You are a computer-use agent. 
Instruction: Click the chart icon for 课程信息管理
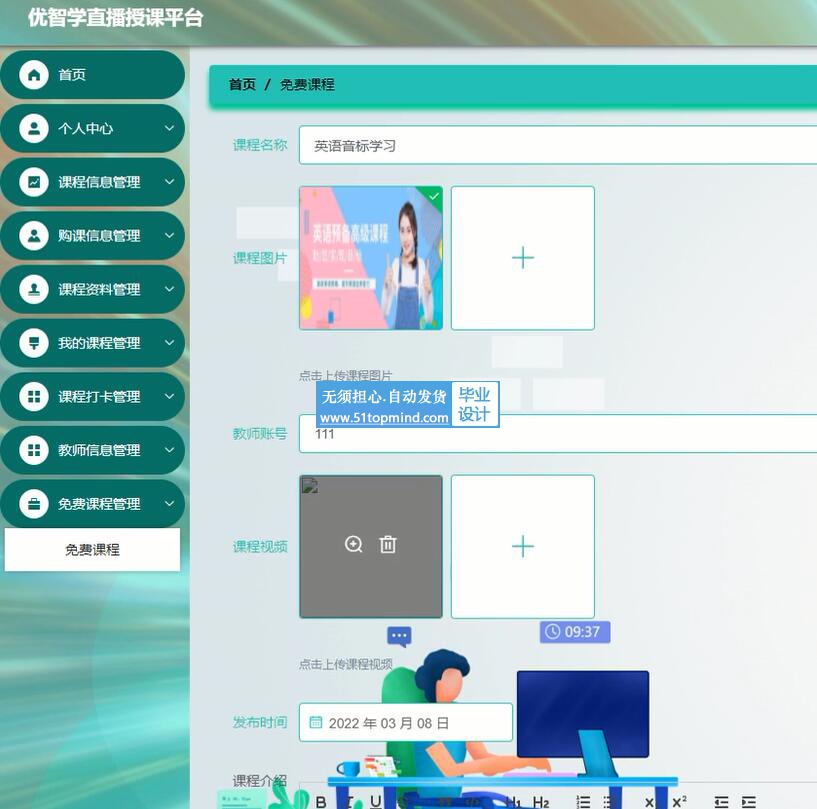(34, 182)
